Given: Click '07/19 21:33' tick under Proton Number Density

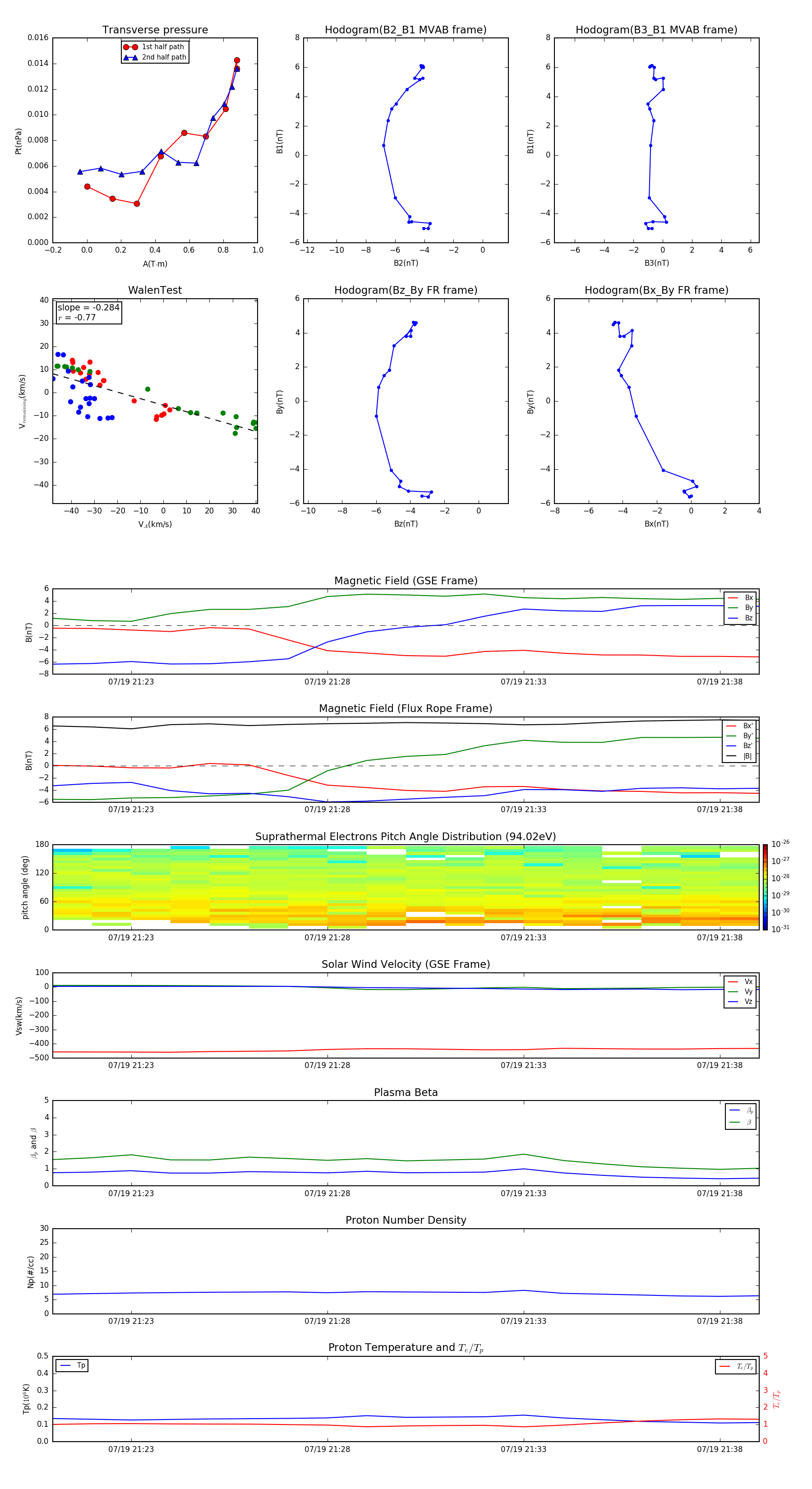Looking at the screenshot, I should point(523,1321).
